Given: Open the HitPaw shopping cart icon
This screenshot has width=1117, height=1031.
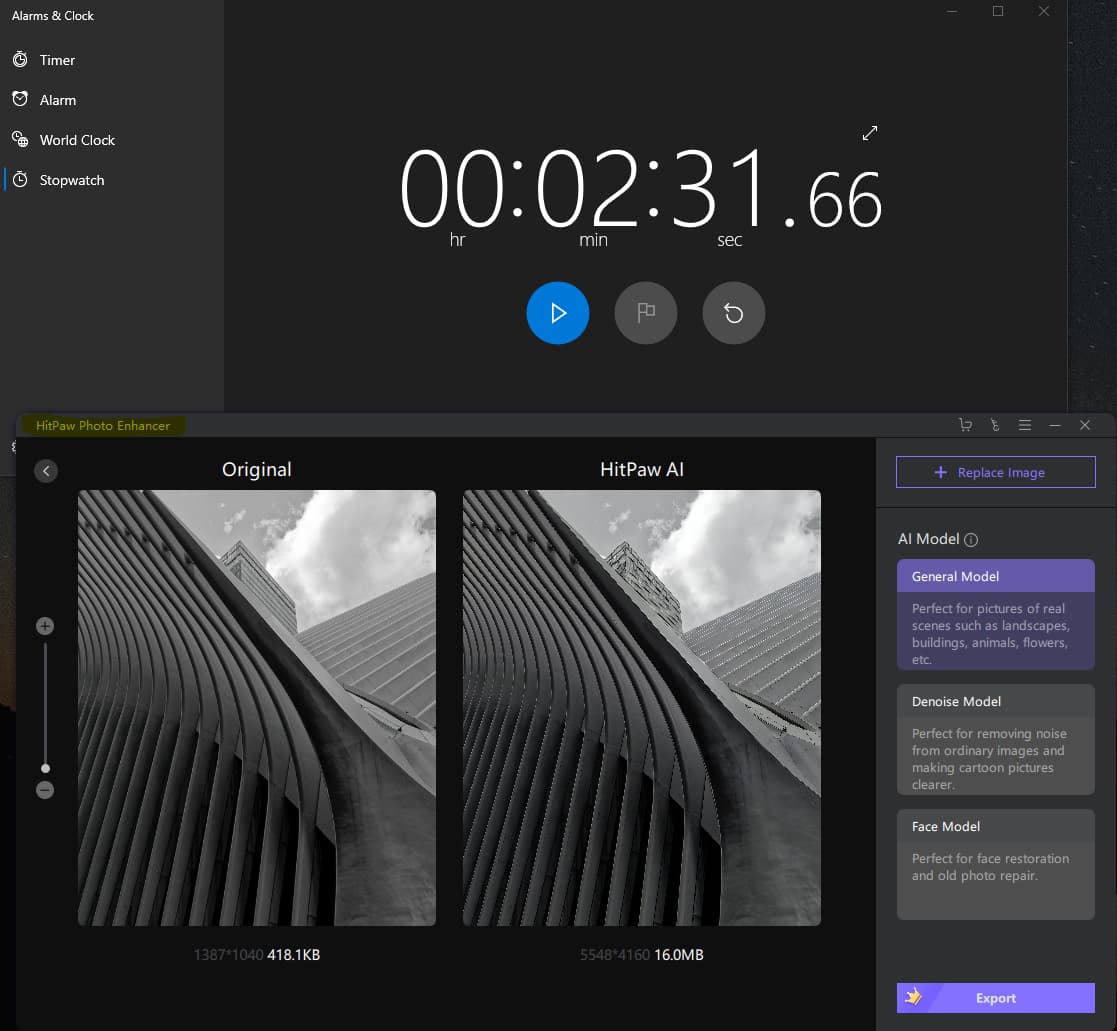Looking at the screenshot, I should pos(965,425).
